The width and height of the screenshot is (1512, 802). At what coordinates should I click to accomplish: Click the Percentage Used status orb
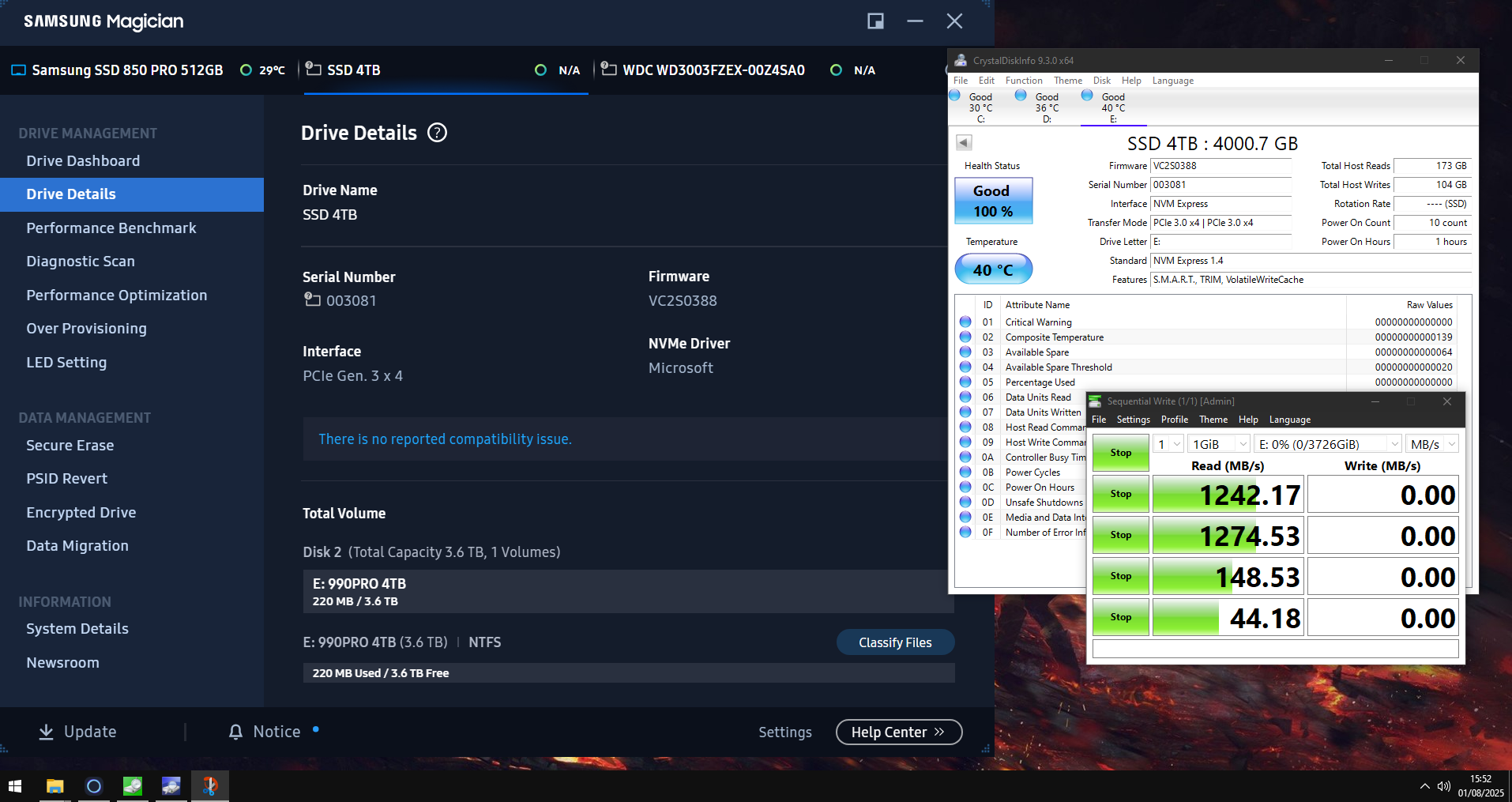coord(965,382)
